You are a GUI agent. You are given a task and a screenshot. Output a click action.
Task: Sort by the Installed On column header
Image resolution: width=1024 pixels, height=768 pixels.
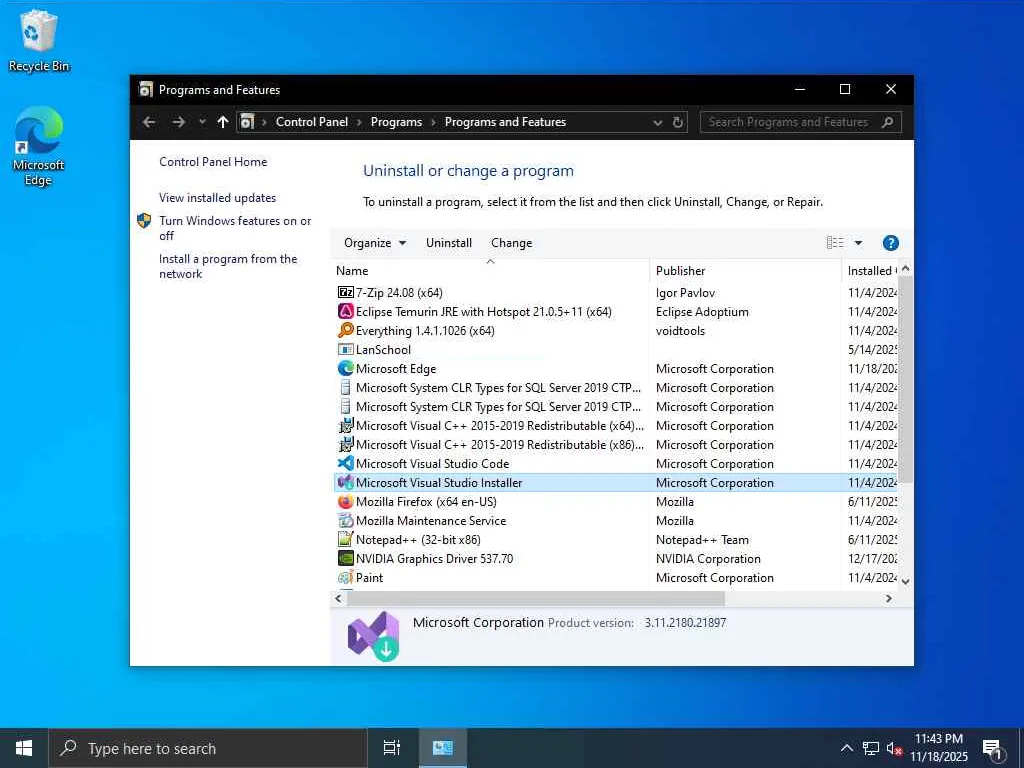pyautogui.click(x=871, y=271)
